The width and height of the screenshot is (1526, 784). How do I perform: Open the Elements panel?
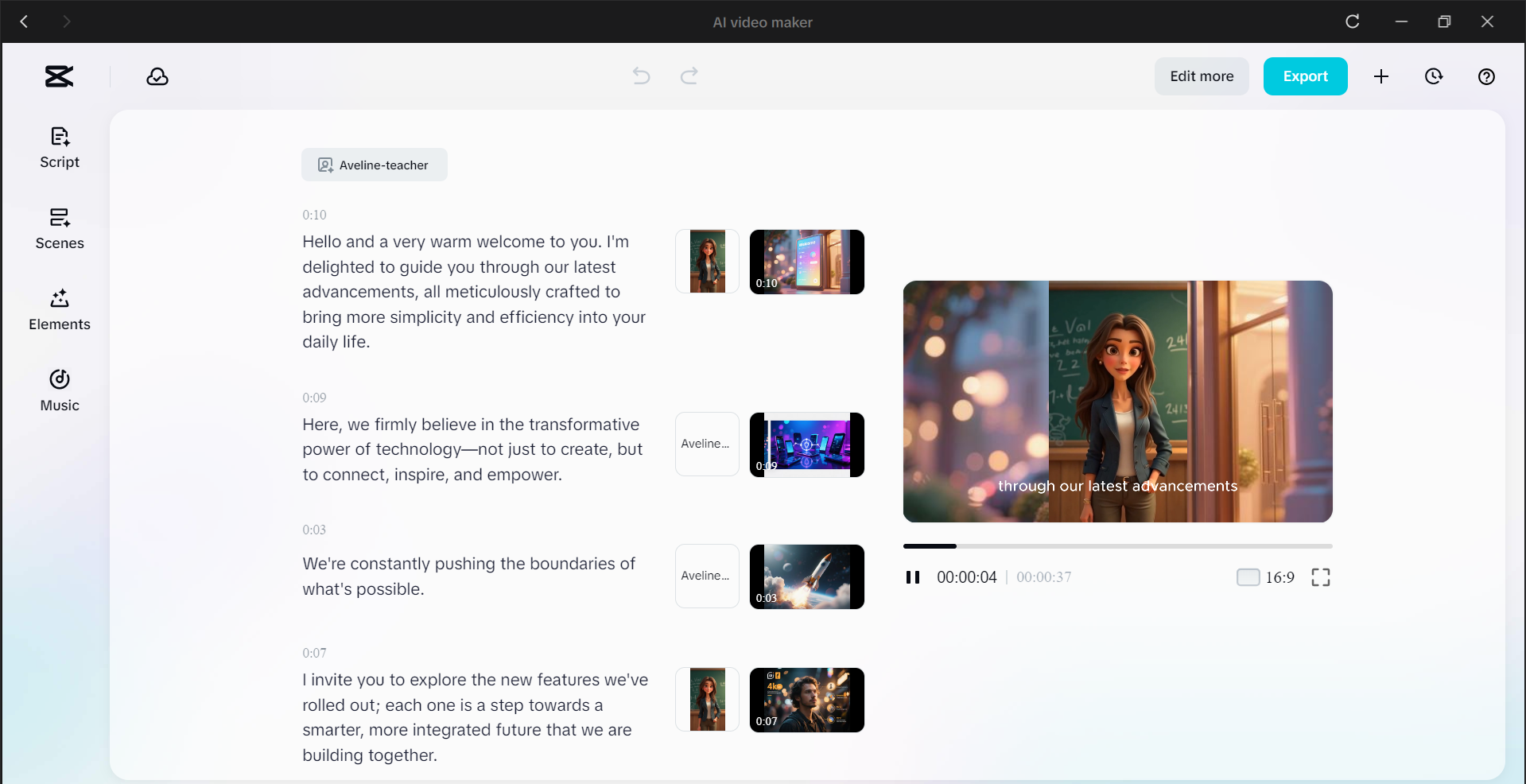pyautogui.click(x=59, y=310)
